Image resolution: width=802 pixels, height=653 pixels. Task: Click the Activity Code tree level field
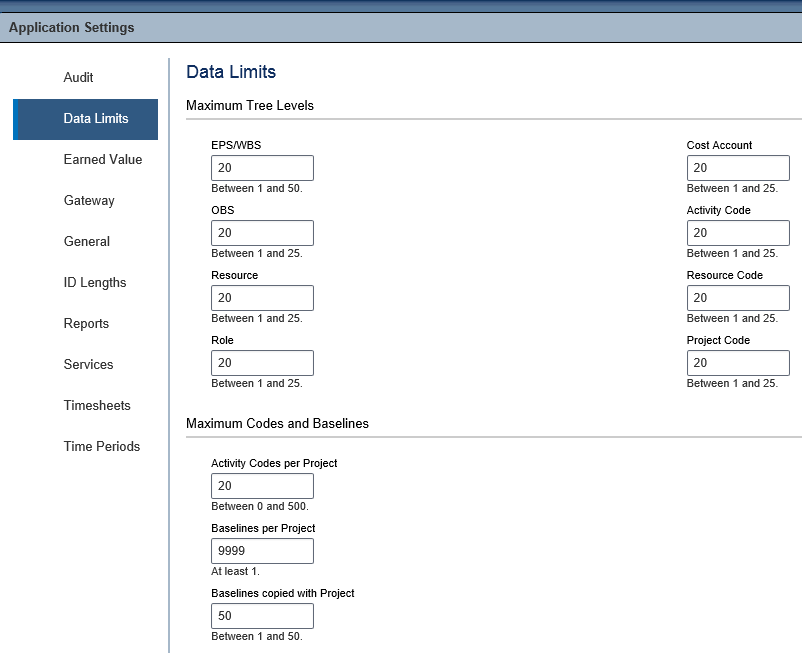(x=738, y=232)
